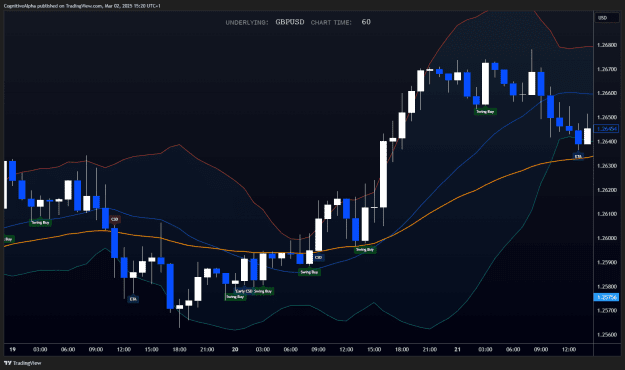
Task: Click the 1.26500 price axis label
Action: coord(607,118)
